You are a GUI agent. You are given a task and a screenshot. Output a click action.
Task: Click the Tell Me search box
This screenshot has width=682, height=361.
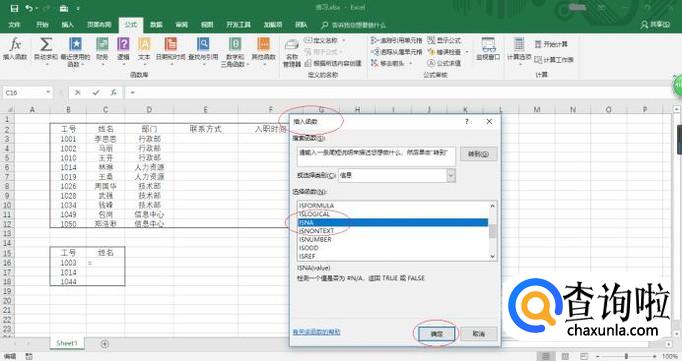tap(354, 25)
